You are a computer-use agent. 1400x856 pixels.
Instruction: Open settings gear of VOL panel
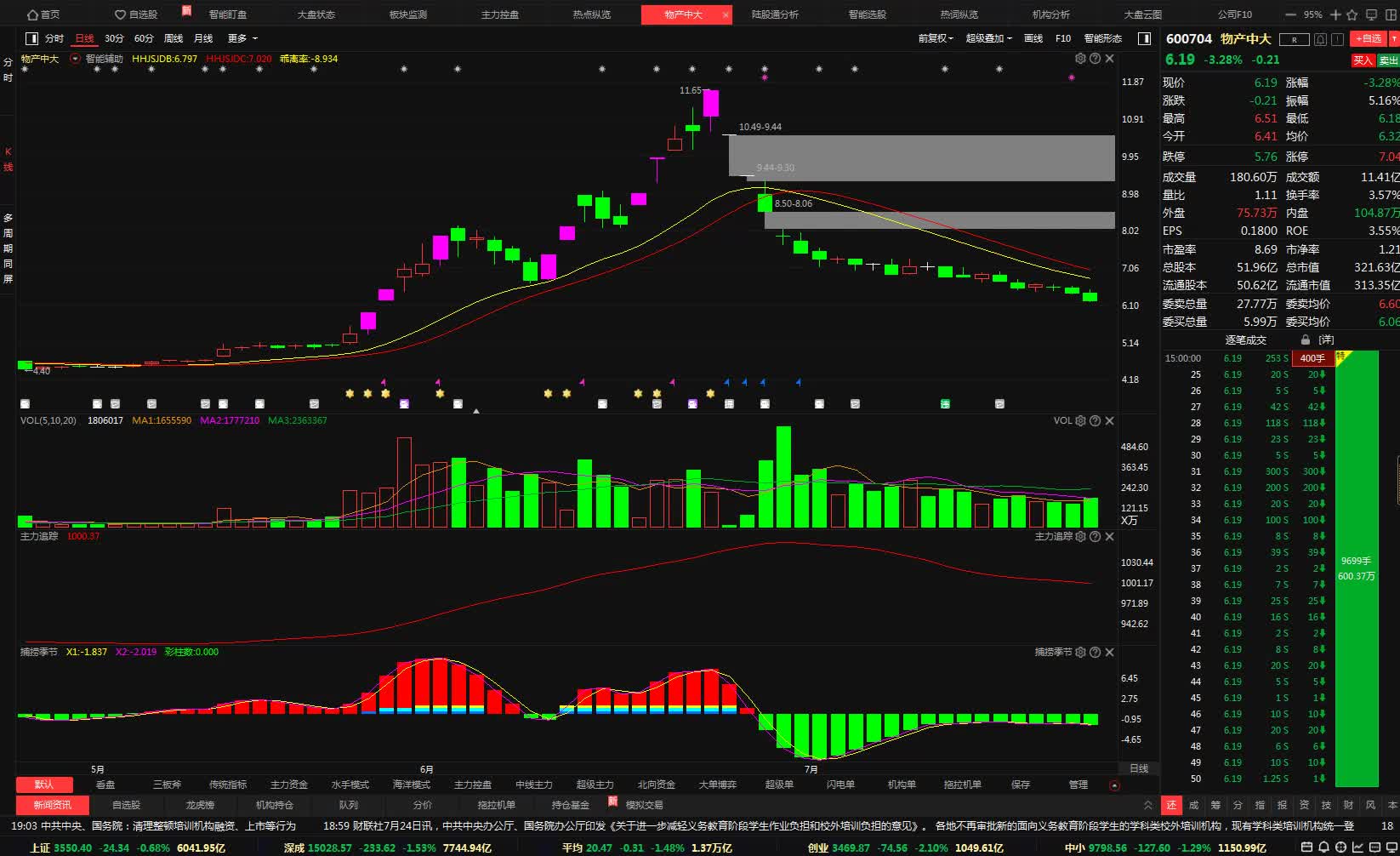(x=1080, y=420)
